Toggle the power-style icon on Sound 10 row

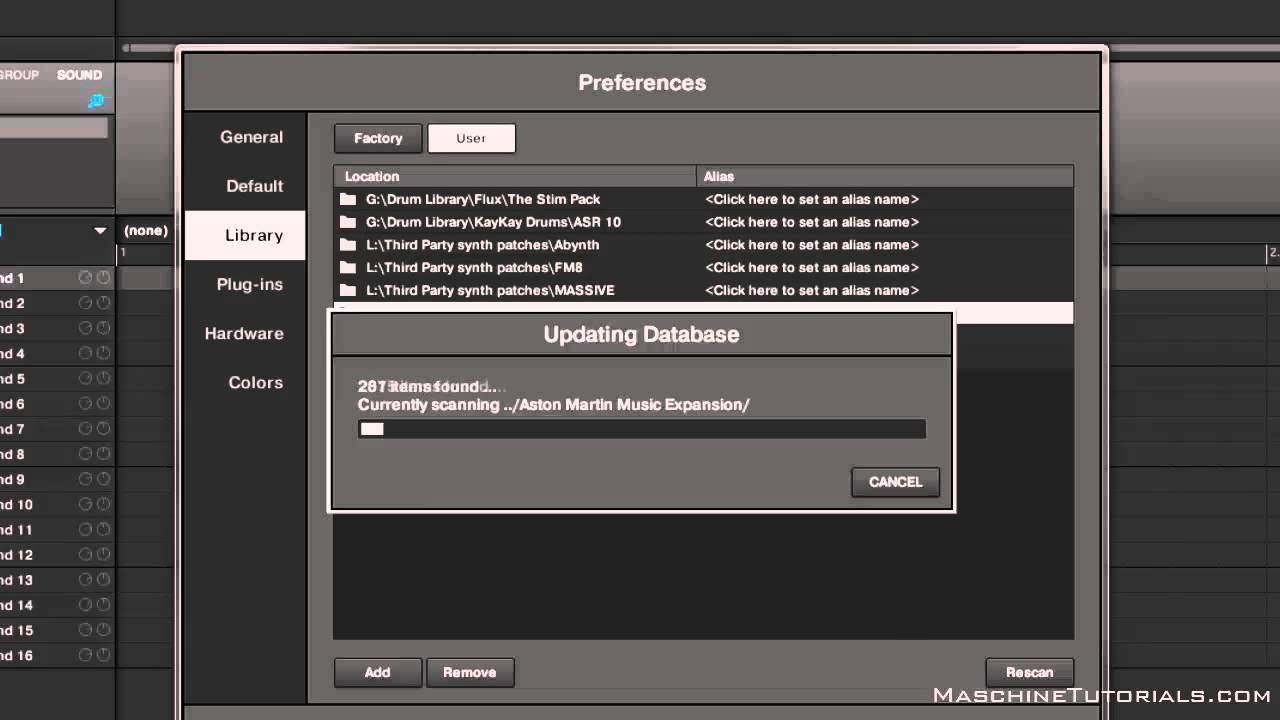(x=103, y=504)
